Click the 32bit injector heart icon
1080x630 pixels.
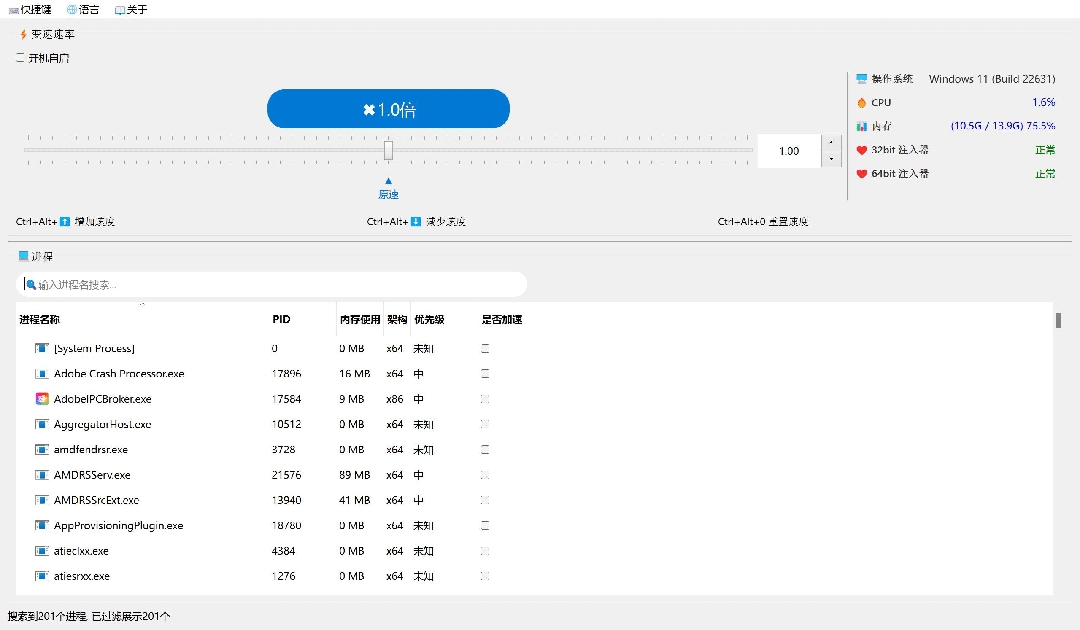point(861,150)
